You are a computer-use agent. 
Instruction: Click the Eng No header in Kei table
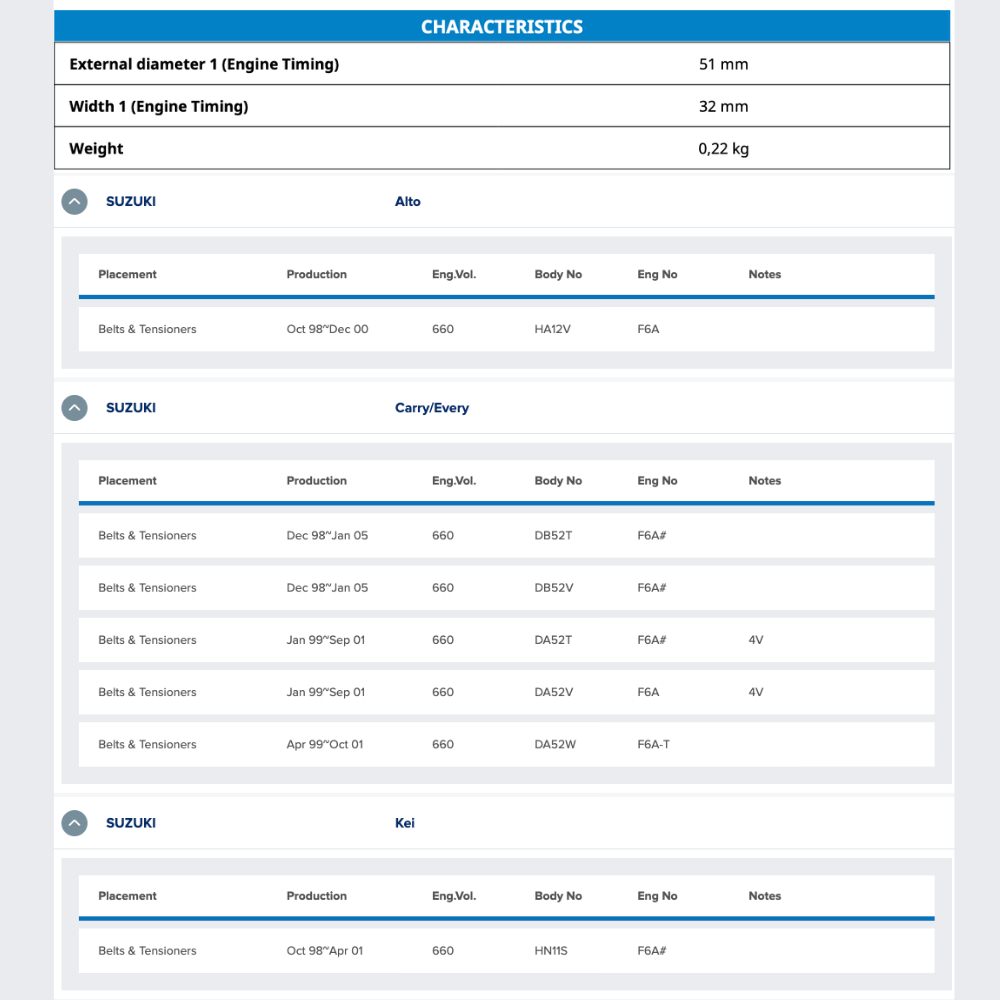[657, 896]
